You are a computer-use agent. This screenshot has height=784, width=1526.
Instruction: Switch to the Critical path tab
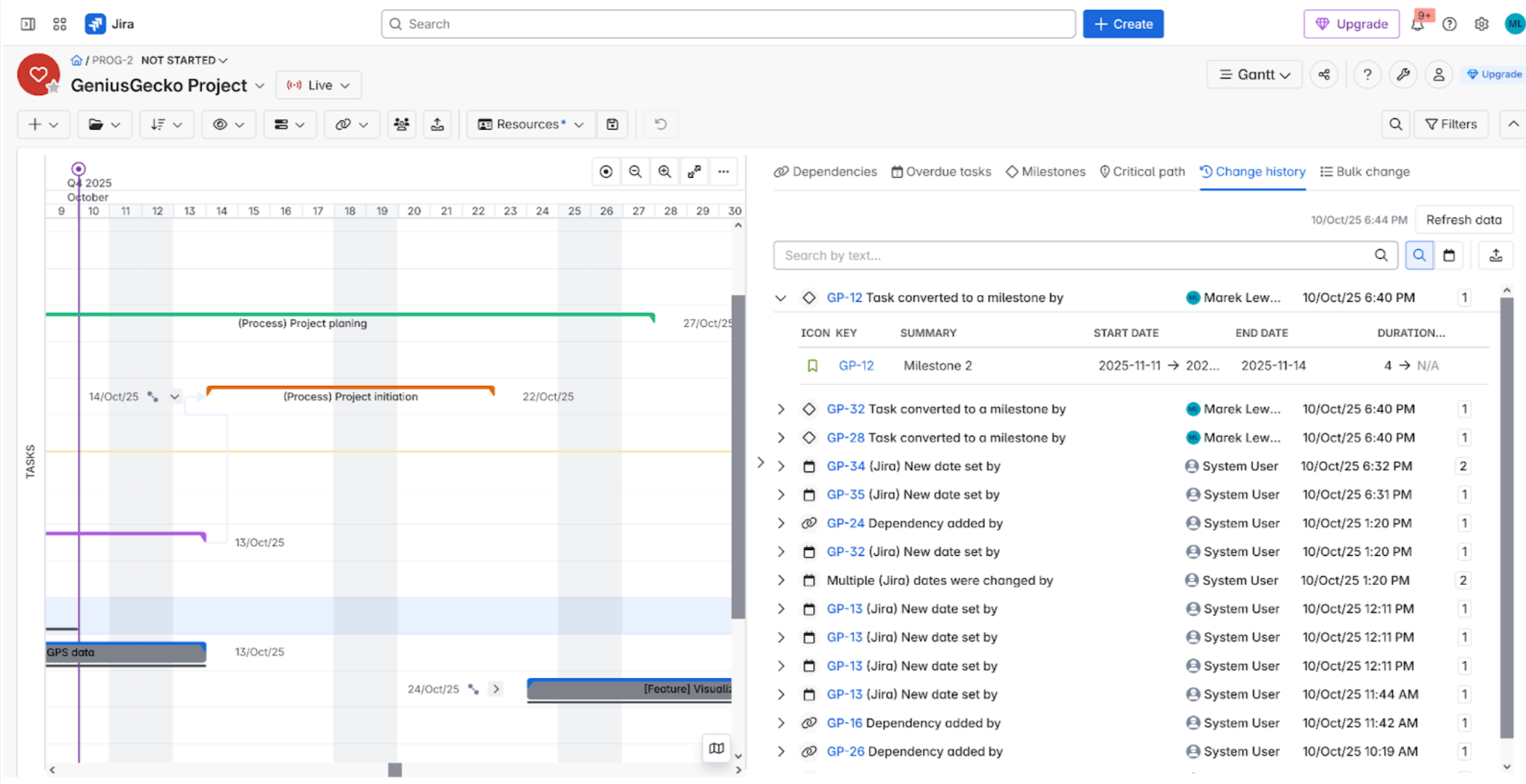(1142, 171)
